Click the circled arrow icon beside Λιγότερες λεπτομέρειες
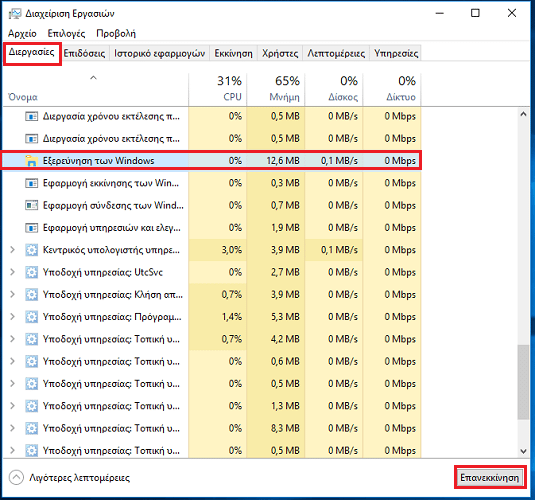535x500 pixels. click(16, 477)
